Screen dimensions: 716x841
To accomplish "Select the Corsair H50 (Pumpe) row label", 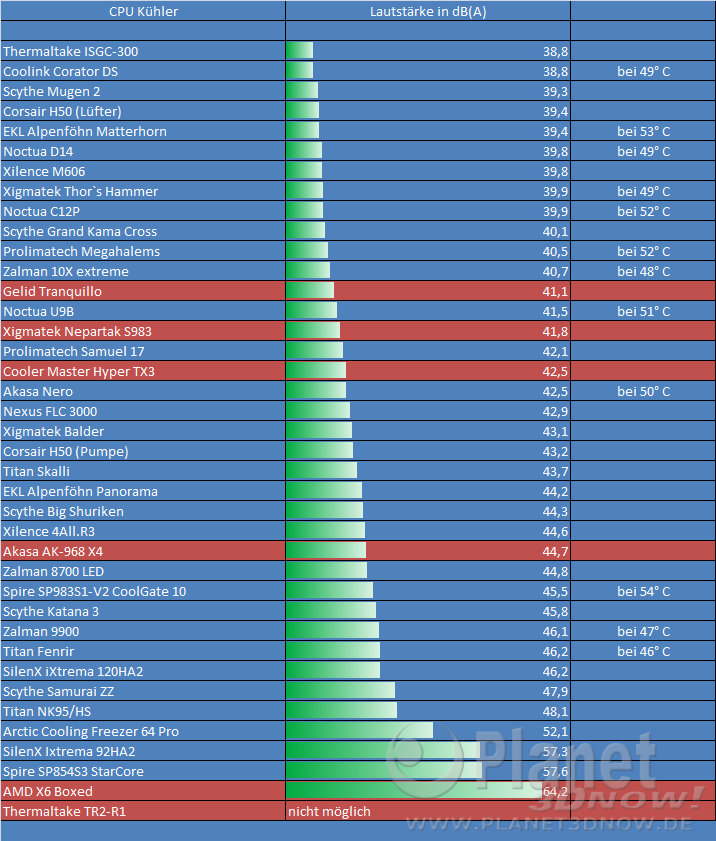I will coord(66,451).
